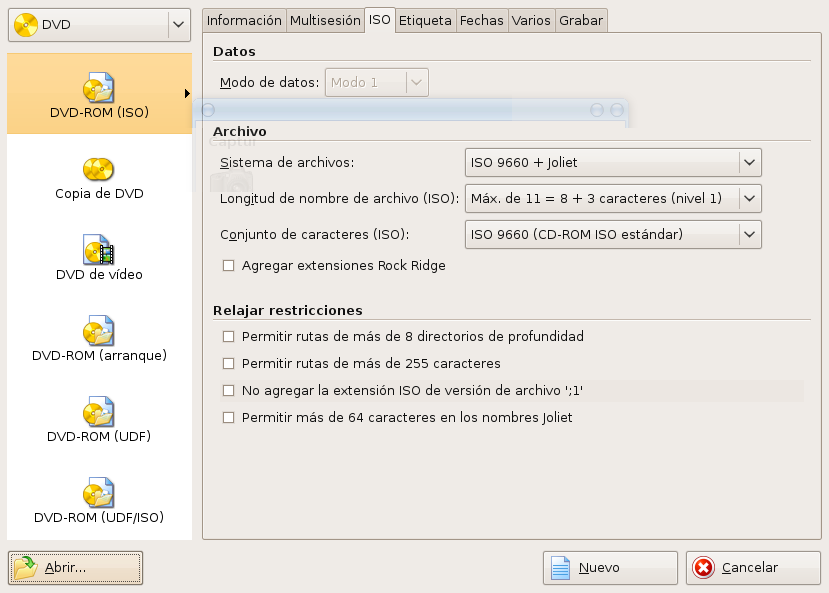Choose the Copia de DVD icon
The height and width of the screenshot is (593, 829).
pyautogui.click(x=99, y=169)
